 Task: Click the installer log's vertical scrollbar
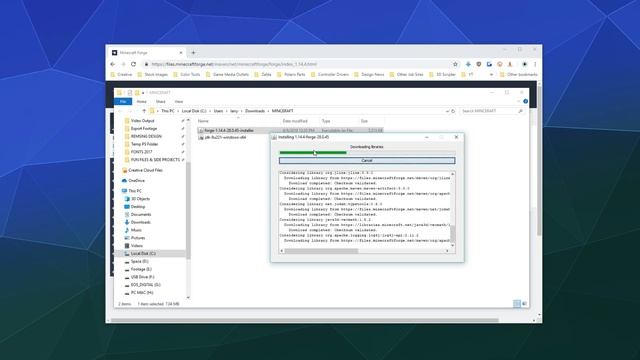[452, 233]
